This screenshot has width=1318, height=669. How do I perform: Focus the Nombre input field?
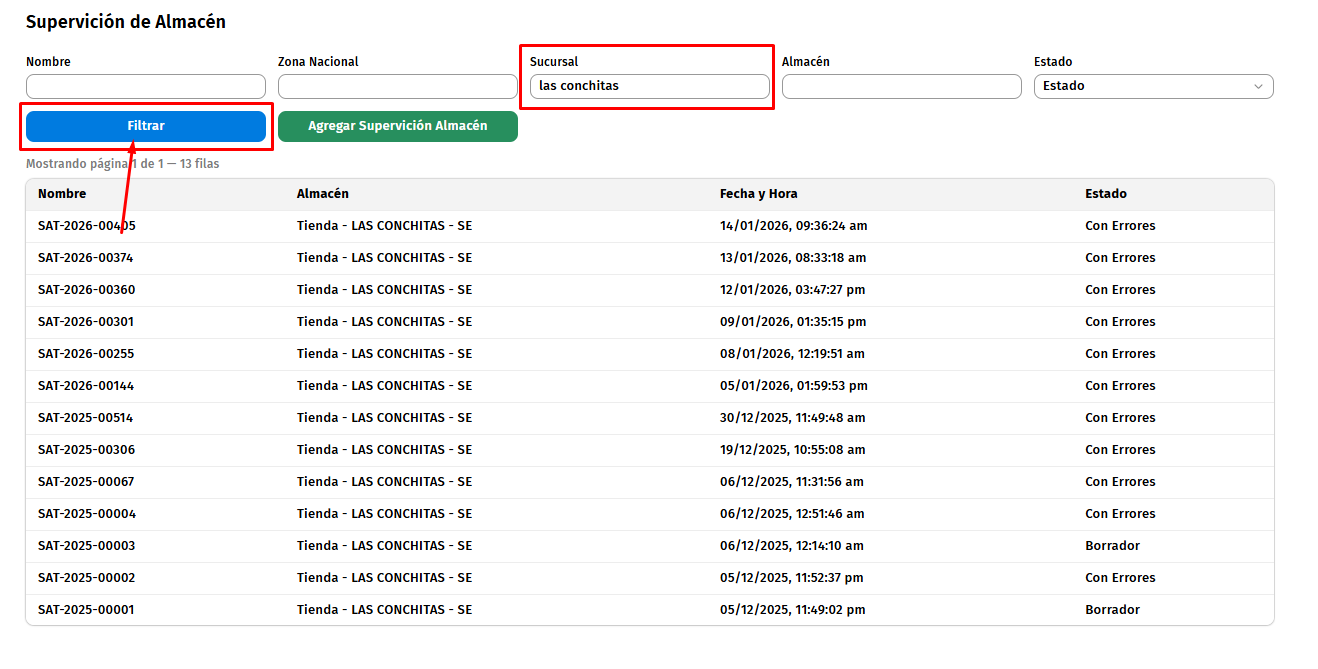pos(146,87)
